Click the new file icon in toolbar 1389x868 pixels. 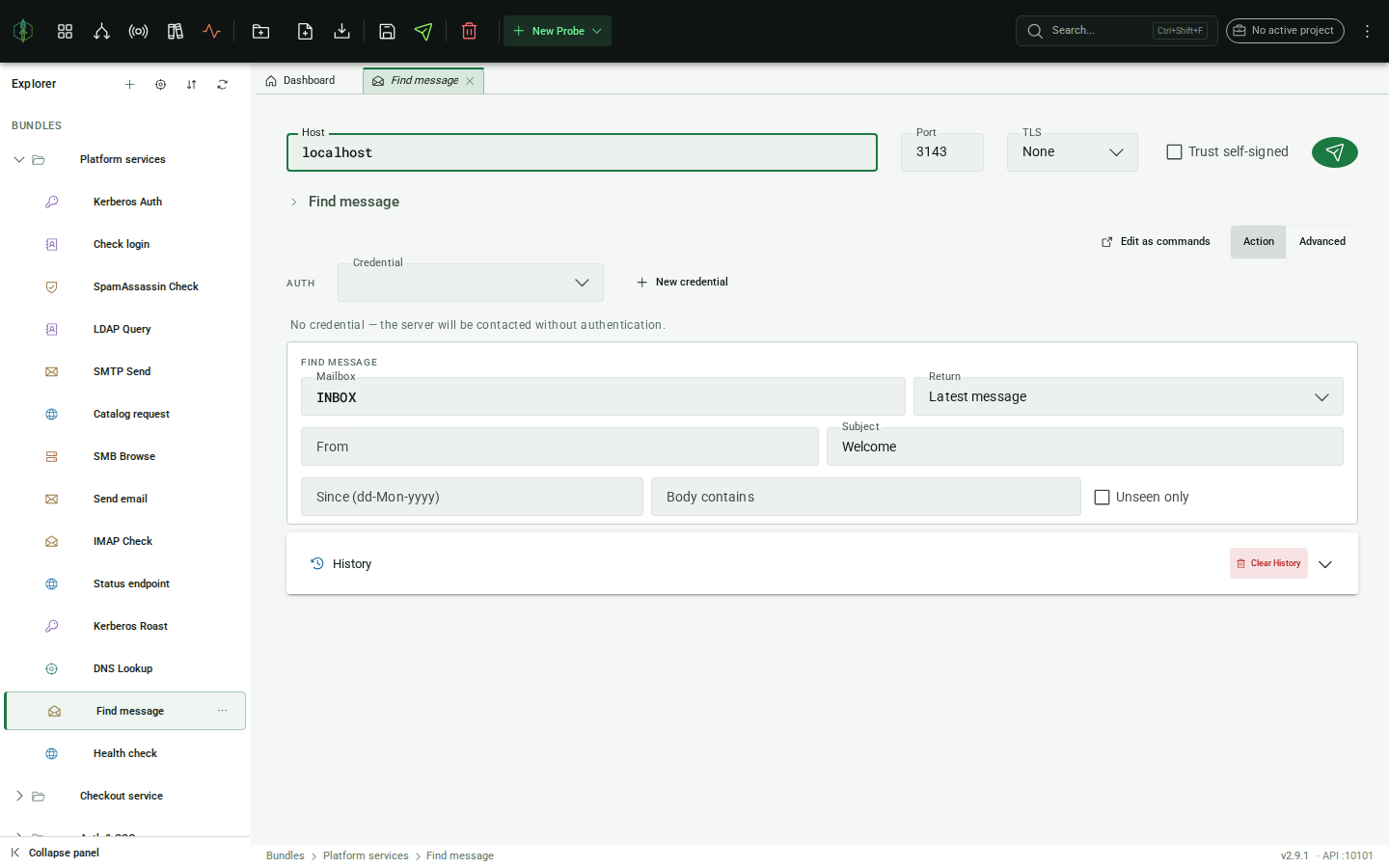305,31
